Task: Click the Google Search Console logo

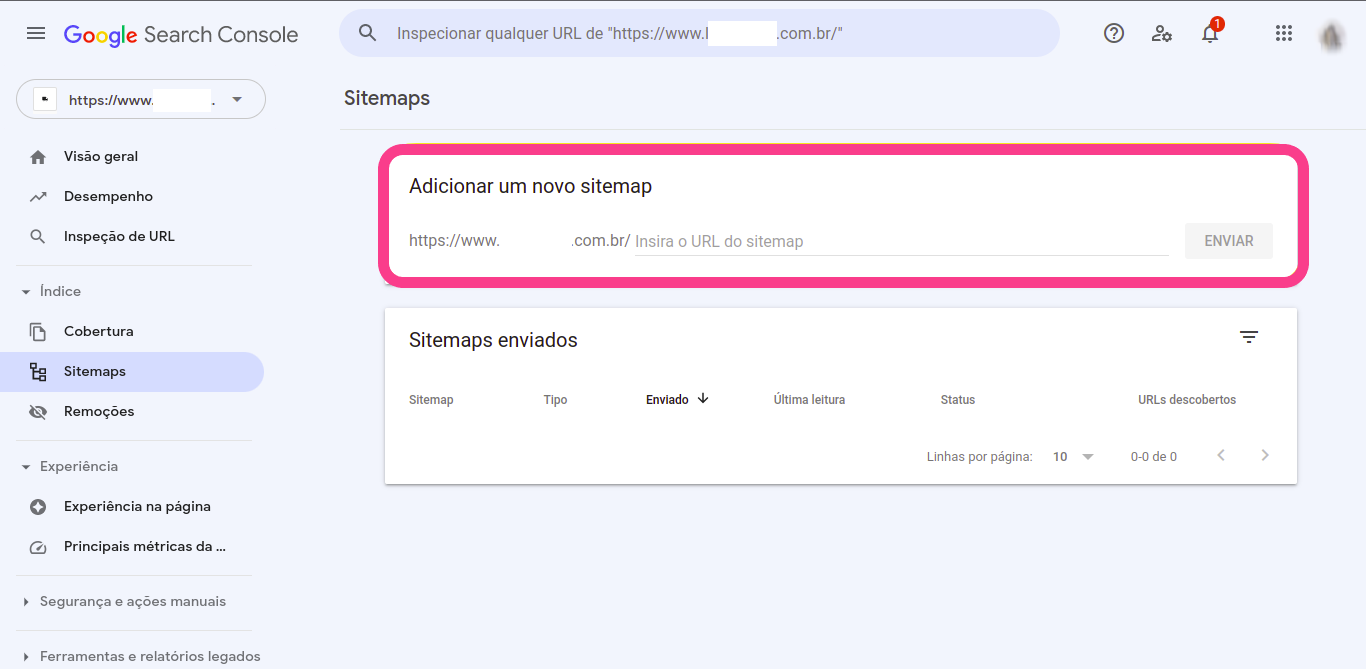Action: 181,34
